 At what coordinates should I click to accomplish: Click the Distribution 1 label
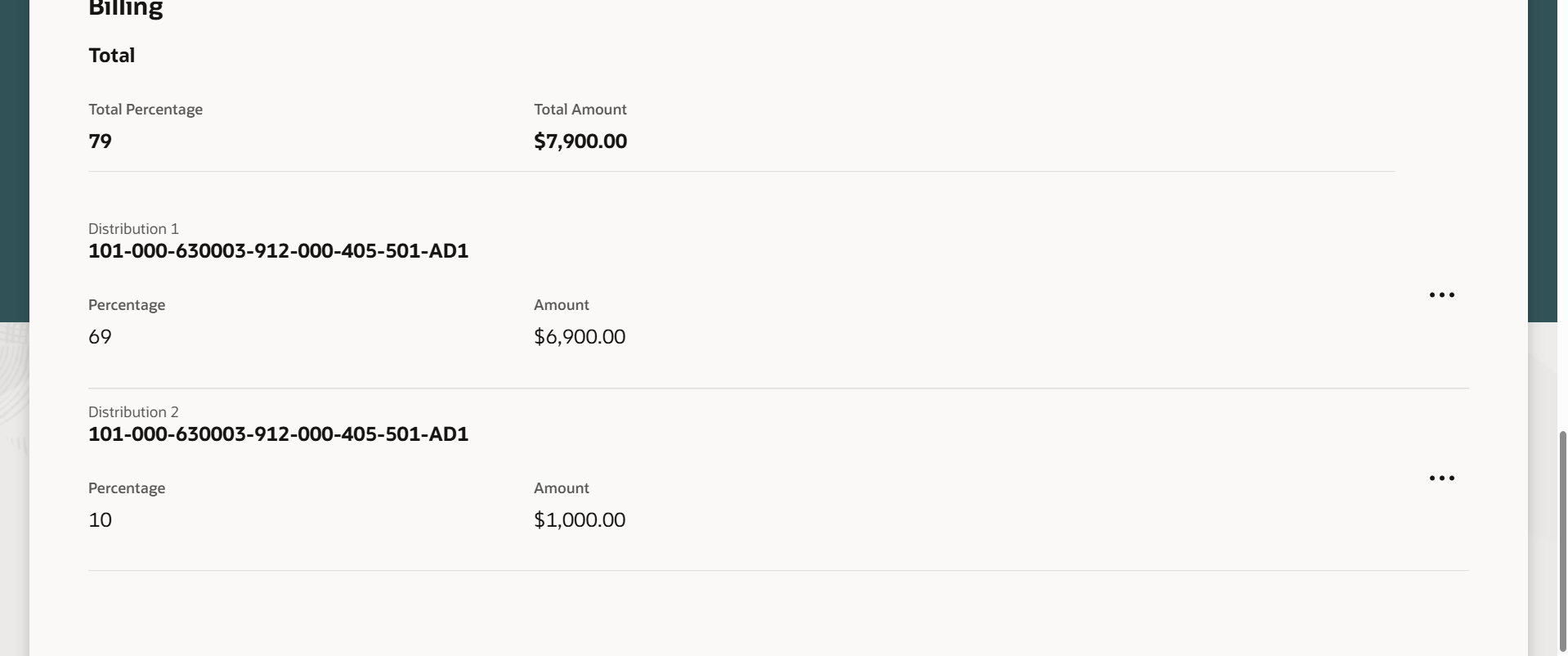133,229
